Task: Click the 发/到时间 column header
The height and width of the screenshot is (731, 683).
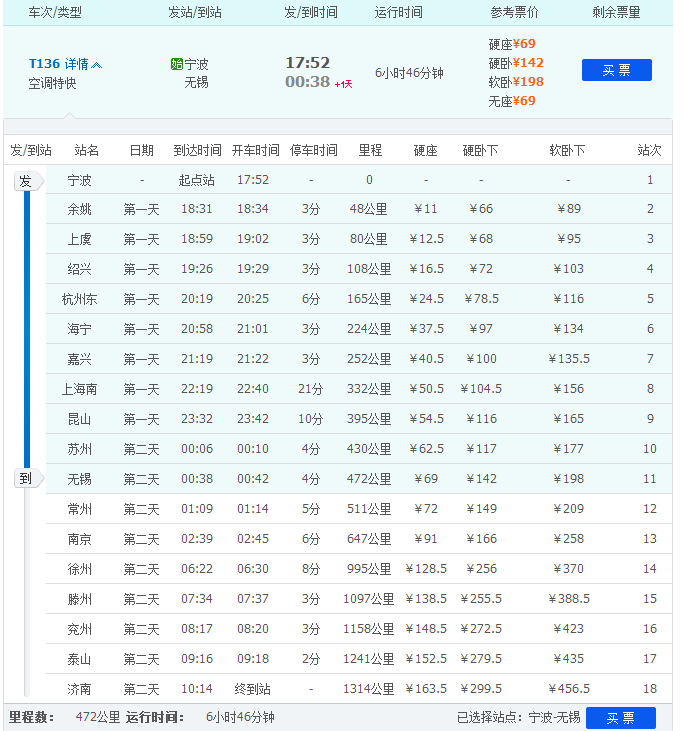Action: 310,13
